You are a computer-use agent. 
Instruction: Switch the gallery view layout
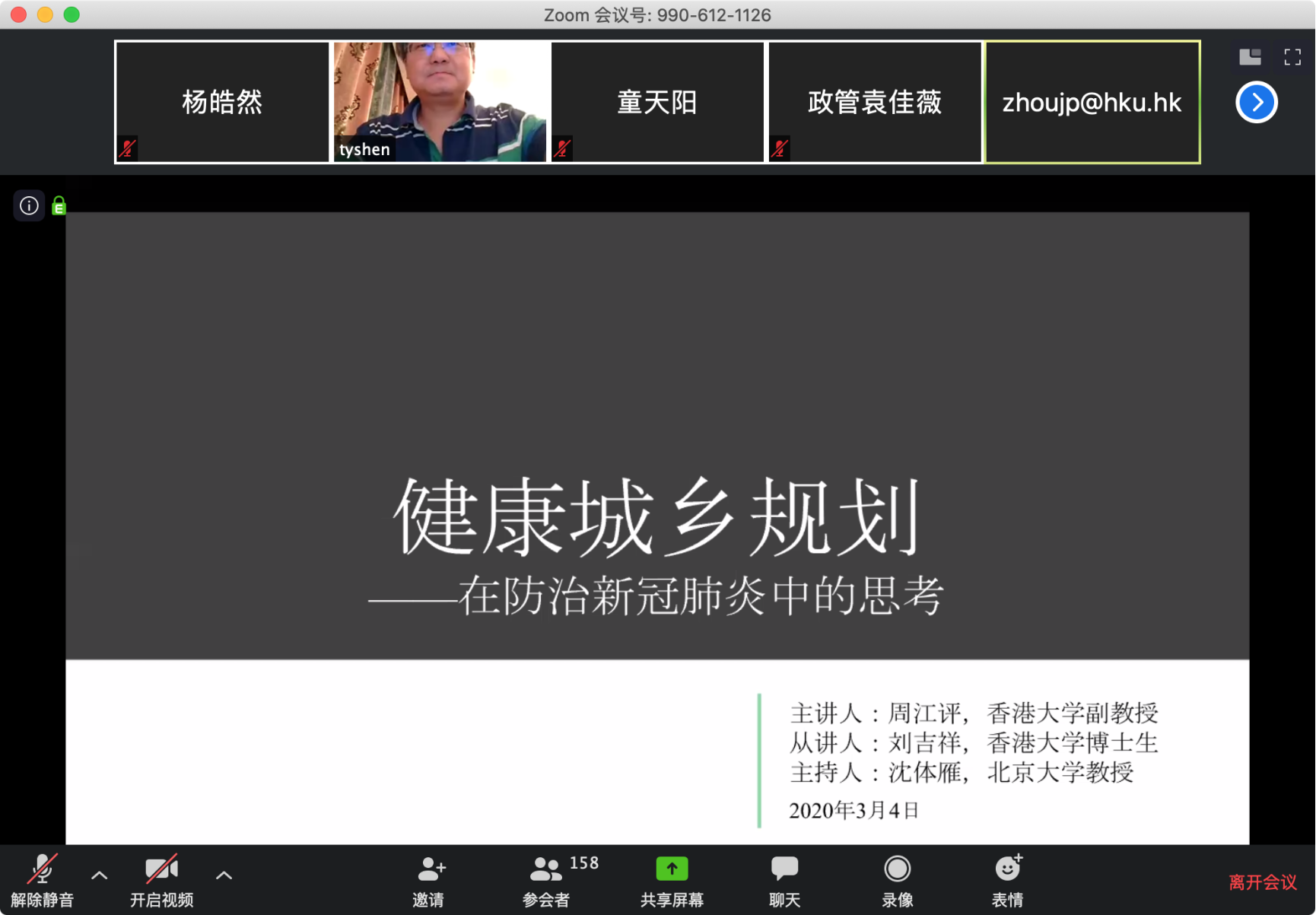[1250, 57]
